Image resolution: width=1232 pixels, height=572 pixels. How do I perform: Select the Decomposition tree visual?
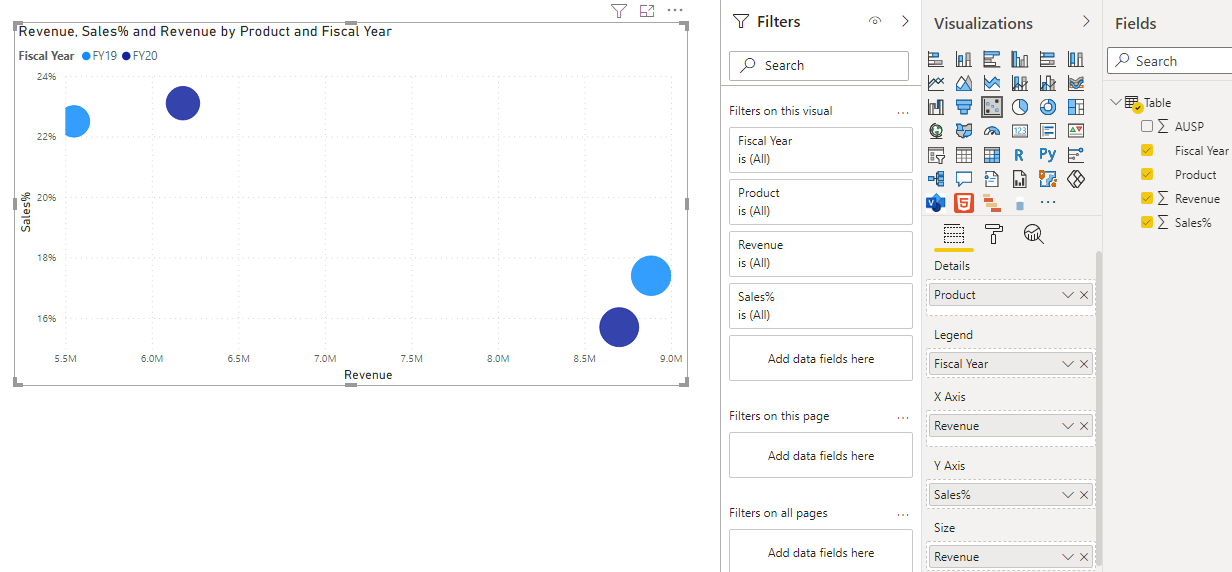936,179
